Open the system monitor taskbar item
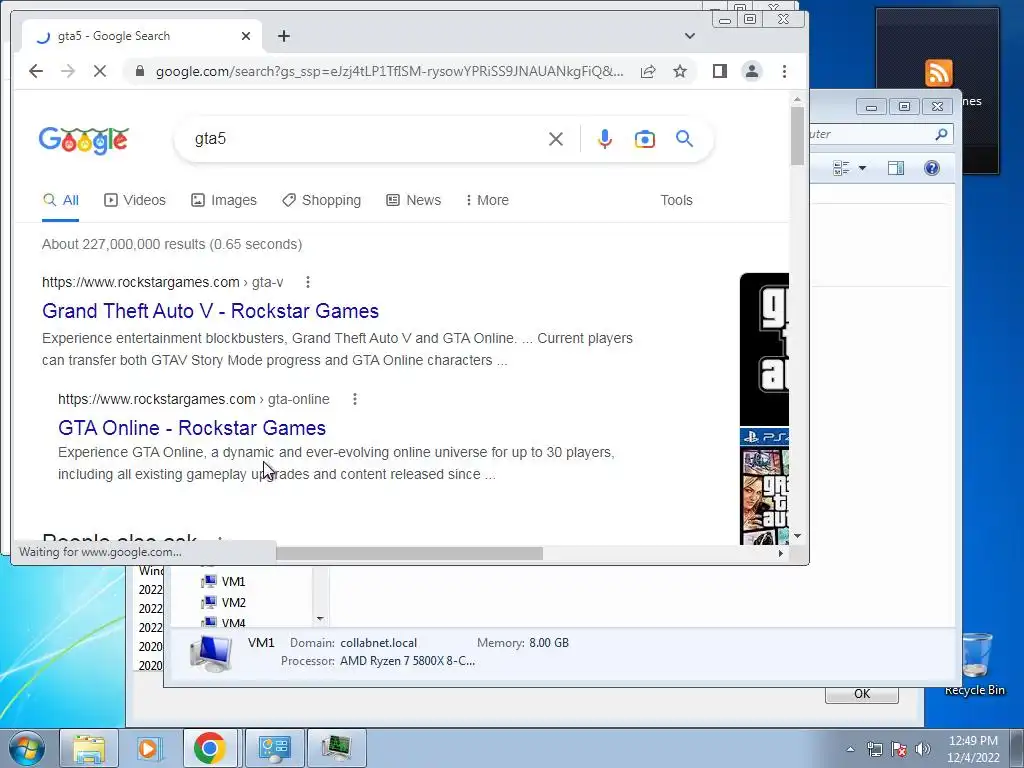This screenshot has height=768, width=1024. tap(336, 748)
